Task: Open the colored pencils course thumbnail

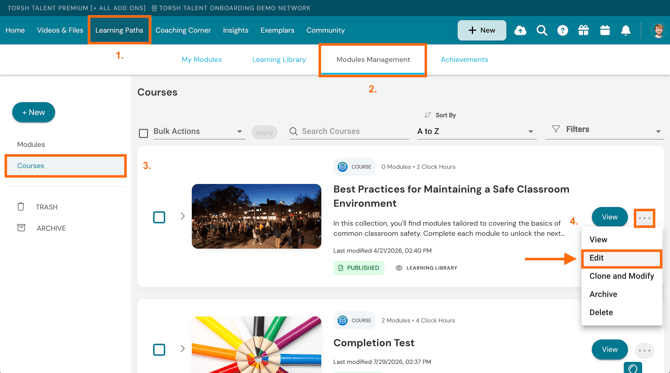Action: (256, 344)
